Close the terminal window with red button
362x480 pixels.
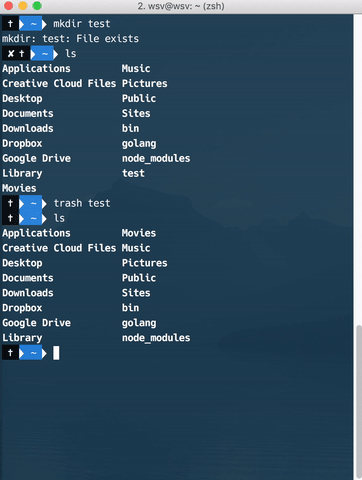click(x=8, y=6)
